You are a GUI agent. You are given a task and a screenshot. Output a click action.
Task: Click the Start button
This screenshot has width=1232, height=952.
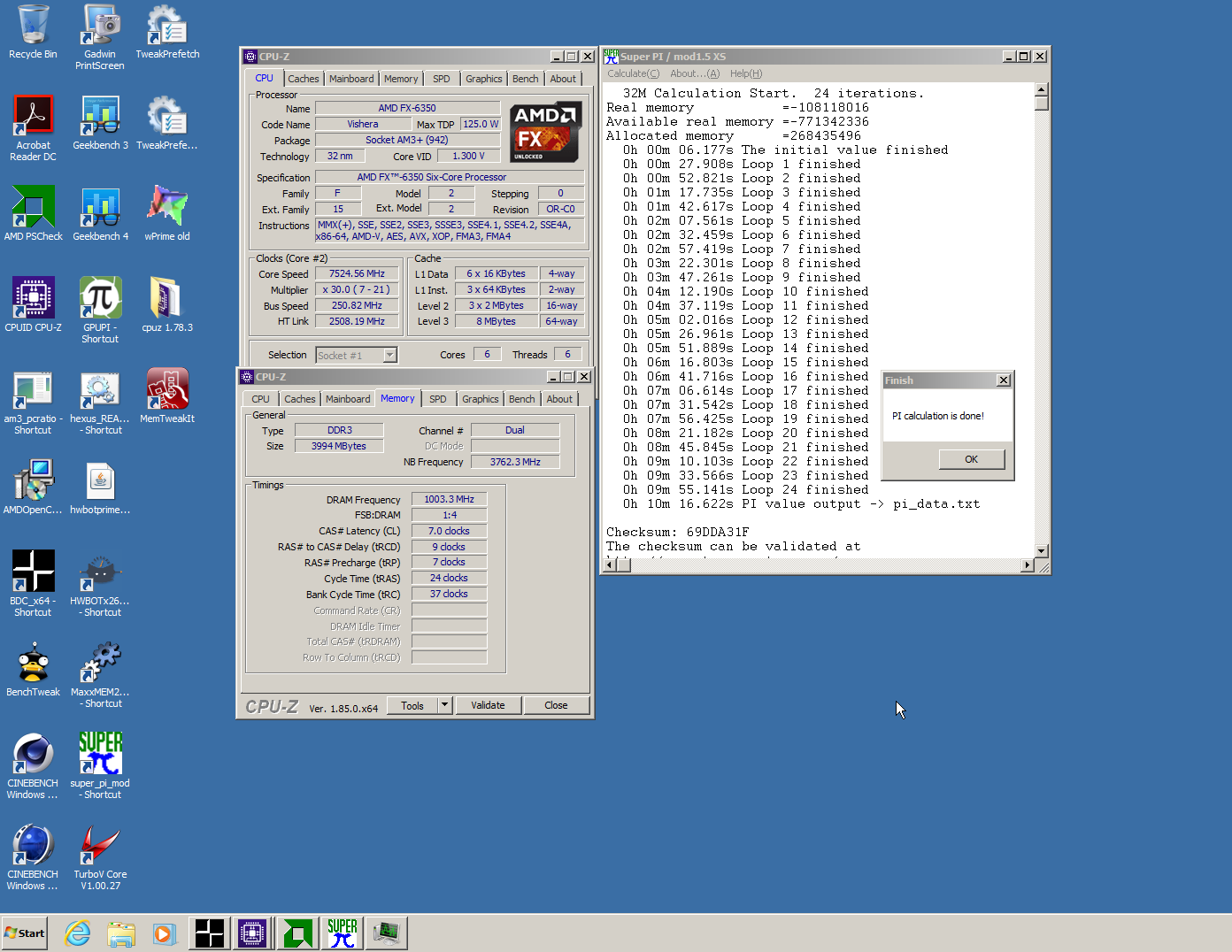click(25, 933)
